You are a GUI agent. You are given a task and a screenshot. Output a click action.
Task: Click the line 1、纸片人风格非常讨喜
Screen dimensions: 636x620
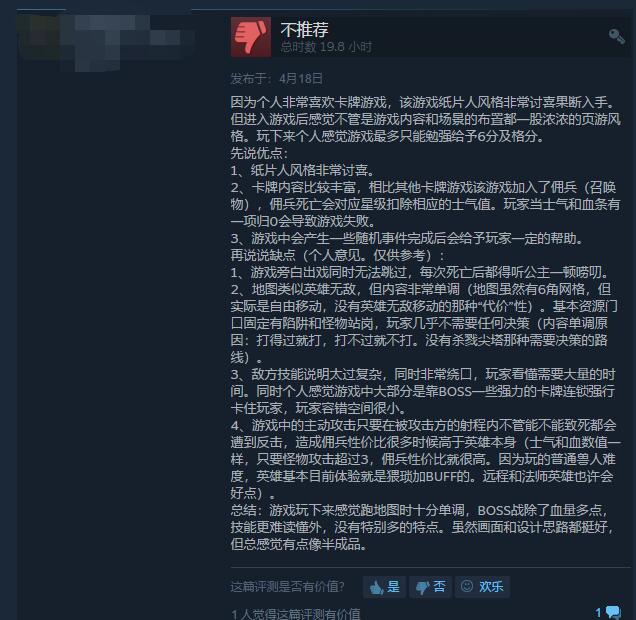(303, 170)
